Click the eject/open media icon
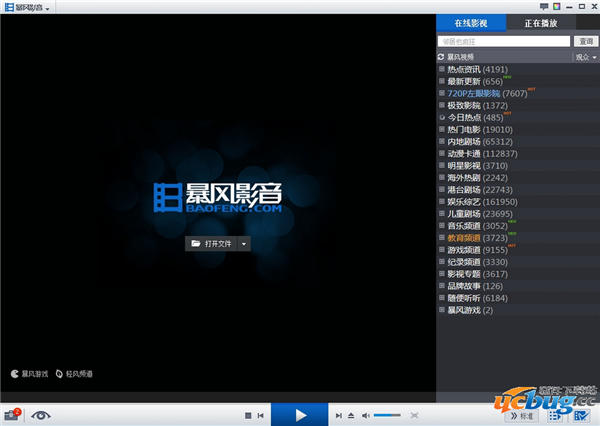The width and height of the screenshot is (600, 426). 352,414
